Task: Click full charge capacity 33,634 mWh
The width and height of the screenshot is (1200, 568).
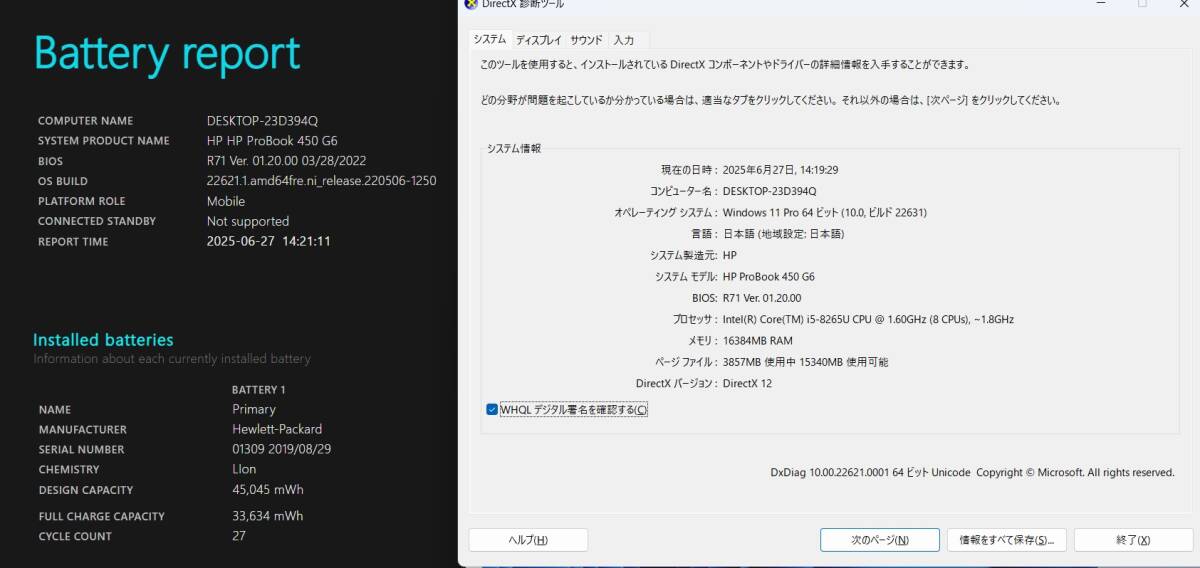Action: [x=267, y=516]
